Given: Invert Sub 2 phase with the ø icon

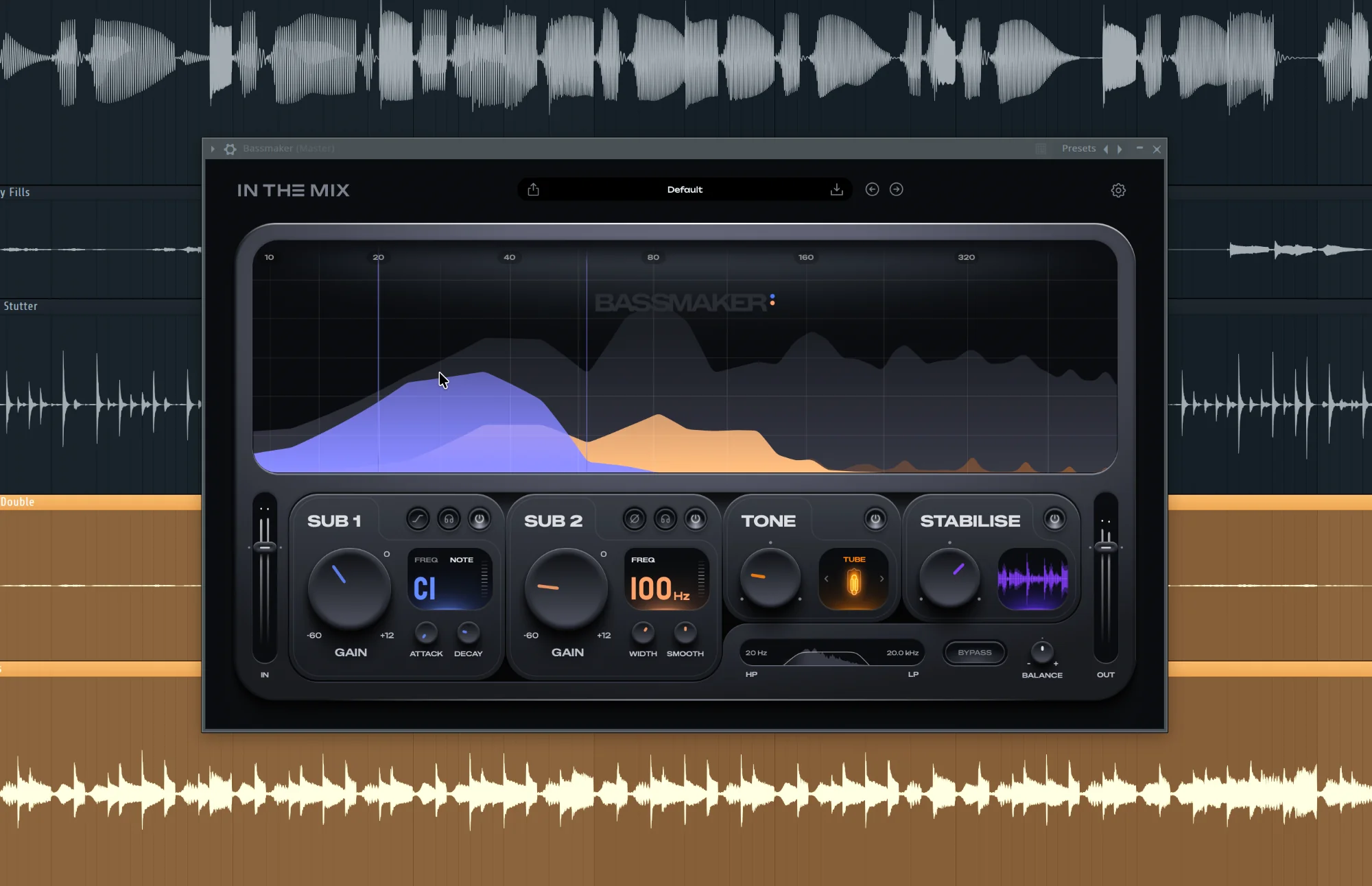Looking at the screenshot, I should coord(634,519).
